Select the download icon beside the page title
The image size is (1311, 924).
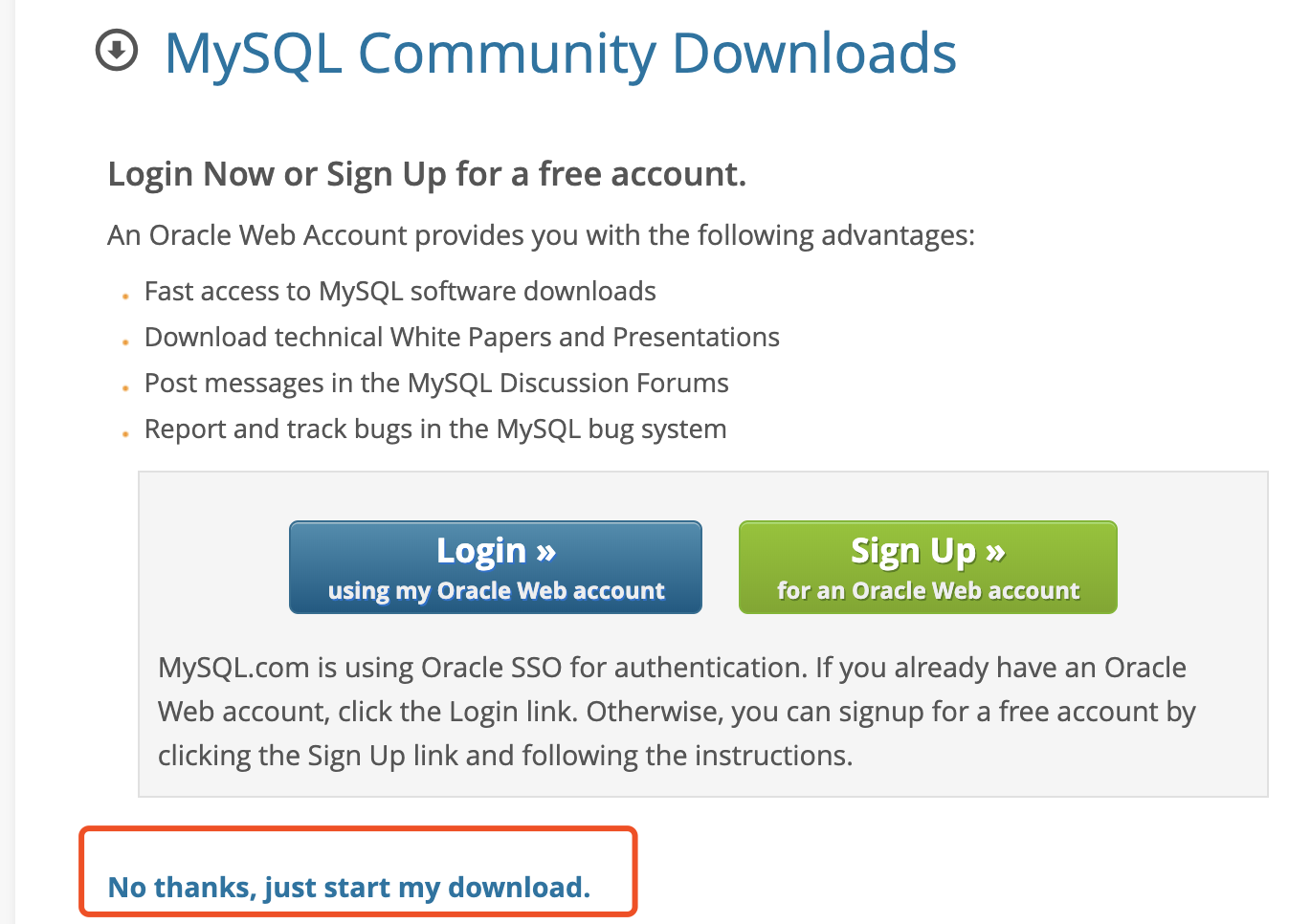tap(116, 54)
